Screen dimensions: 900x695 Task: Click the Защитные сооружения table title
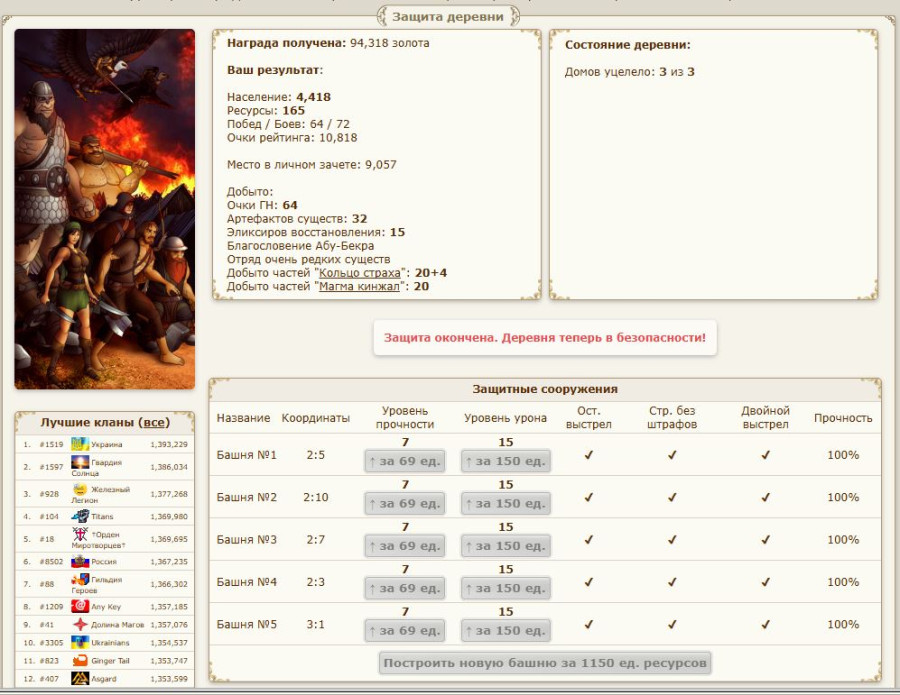545,389
